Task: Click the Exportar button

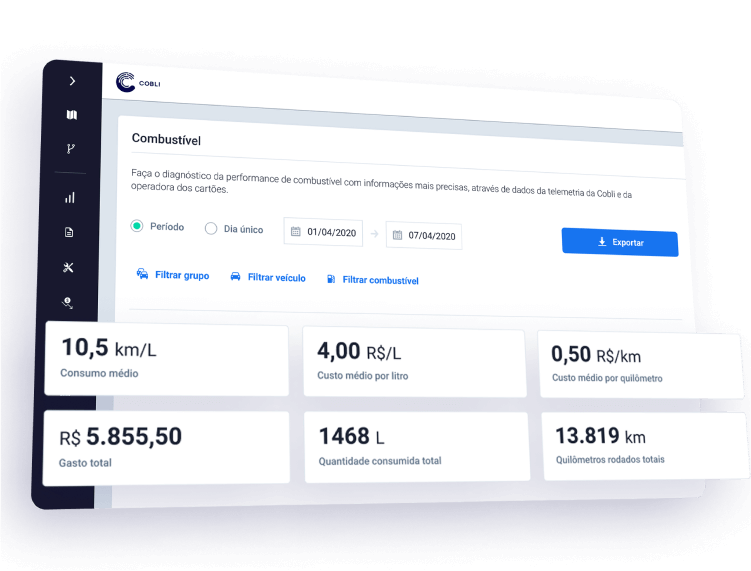Action: [619, 242]
